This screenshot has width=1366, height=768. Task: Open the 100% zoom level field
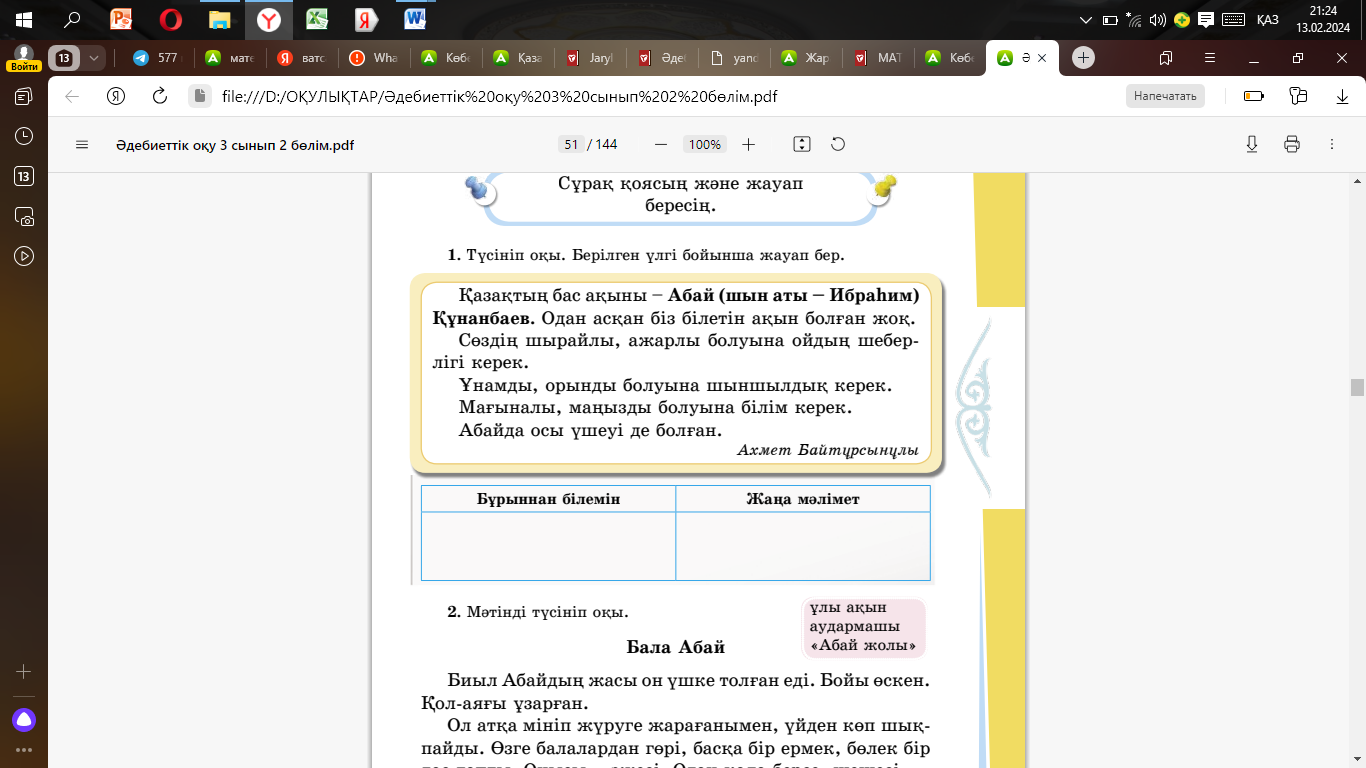704,144
